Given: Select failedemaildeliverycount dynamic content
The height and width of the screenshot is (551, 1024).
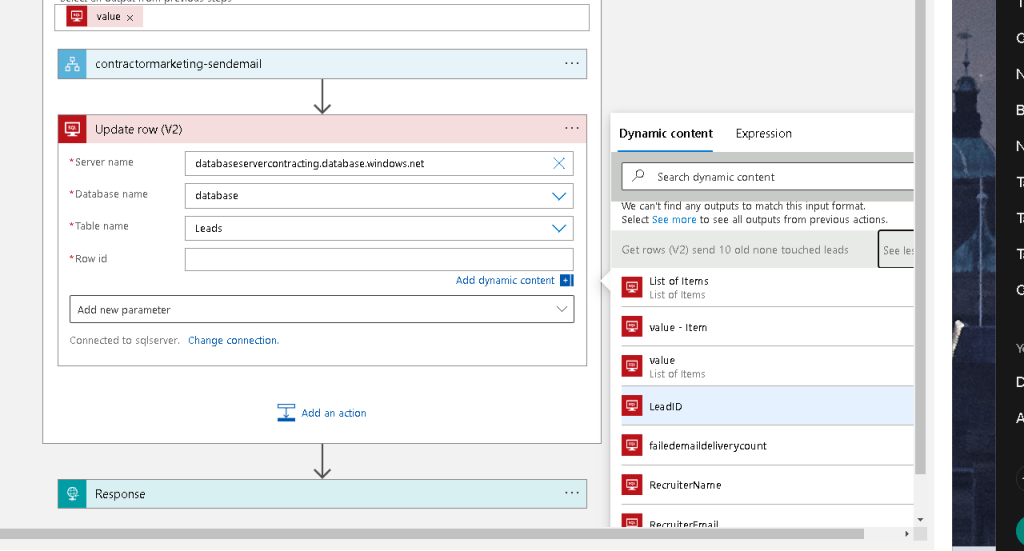Looking at the screenshot, I should 767,446.
